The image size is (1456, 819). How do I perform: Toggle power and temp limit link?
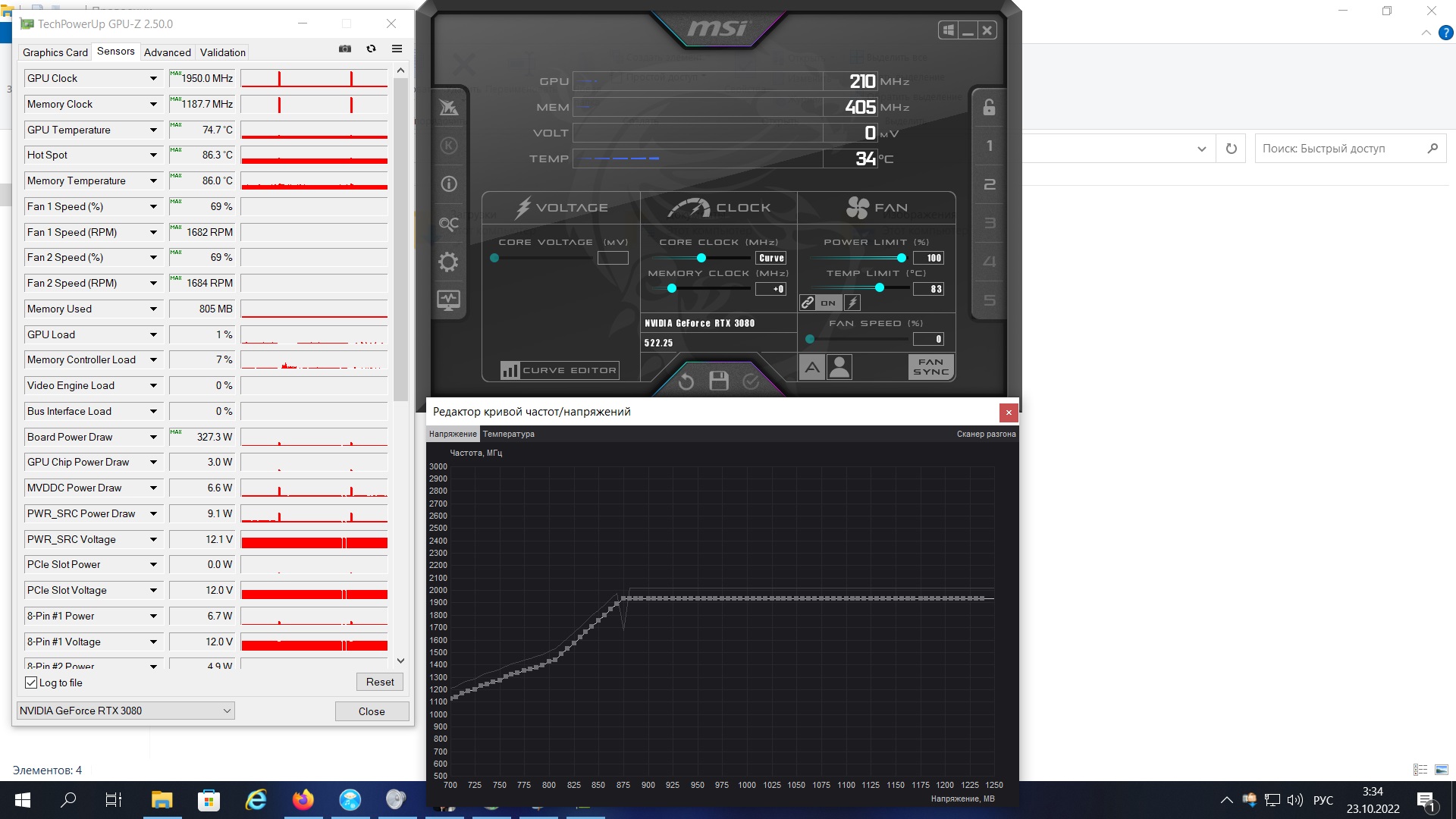click(x=808, y=303)
